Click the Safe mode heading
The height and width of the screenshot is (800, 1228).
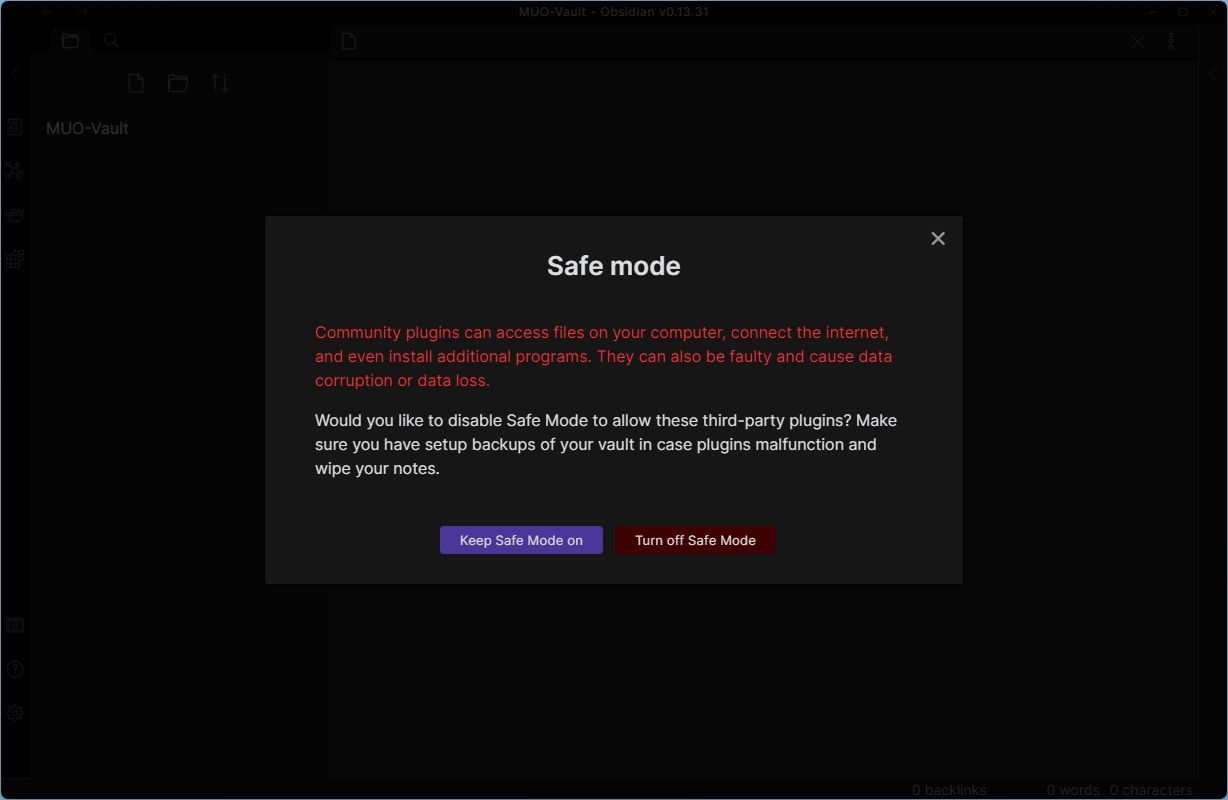[614, 266]
